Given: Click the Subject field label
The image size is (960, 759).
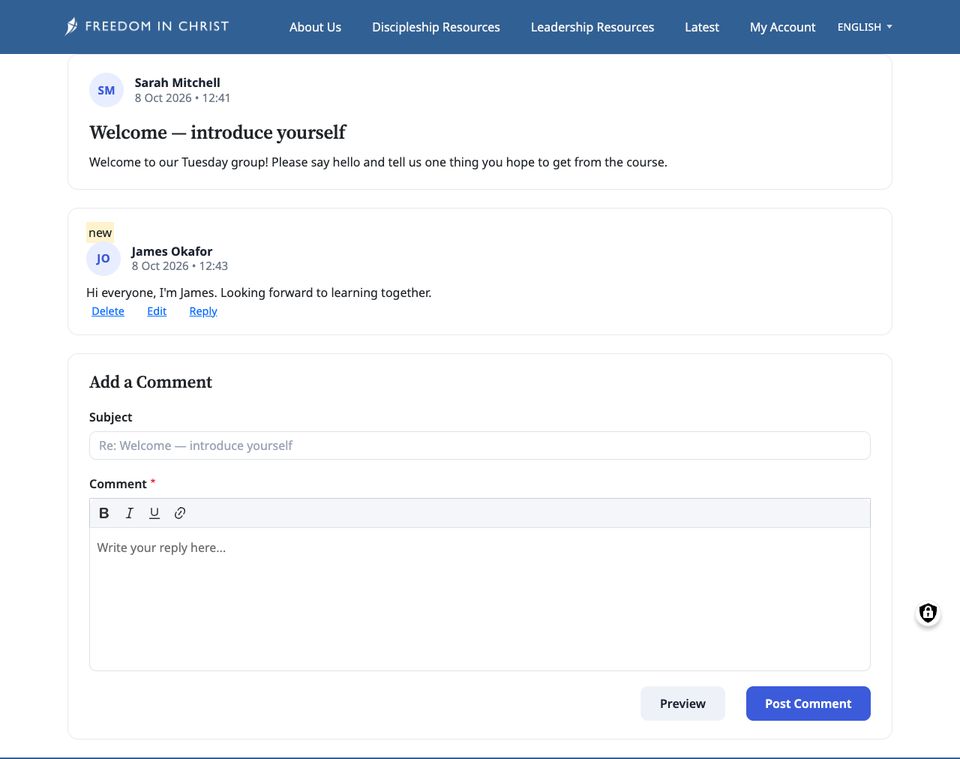Looking at the screenshot, I should 111,417.
